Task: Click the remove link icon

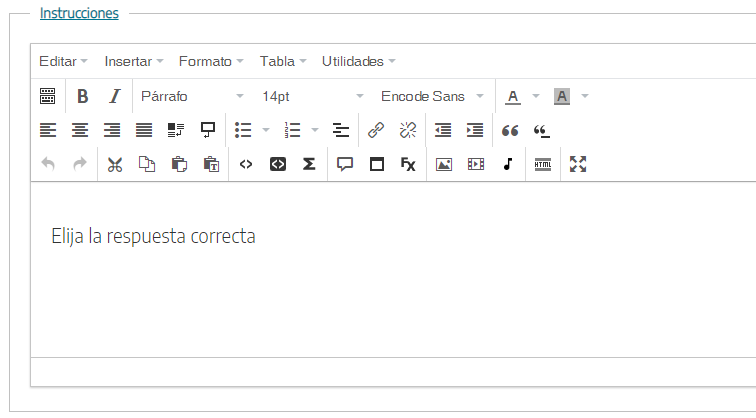Action: (407, 130)
